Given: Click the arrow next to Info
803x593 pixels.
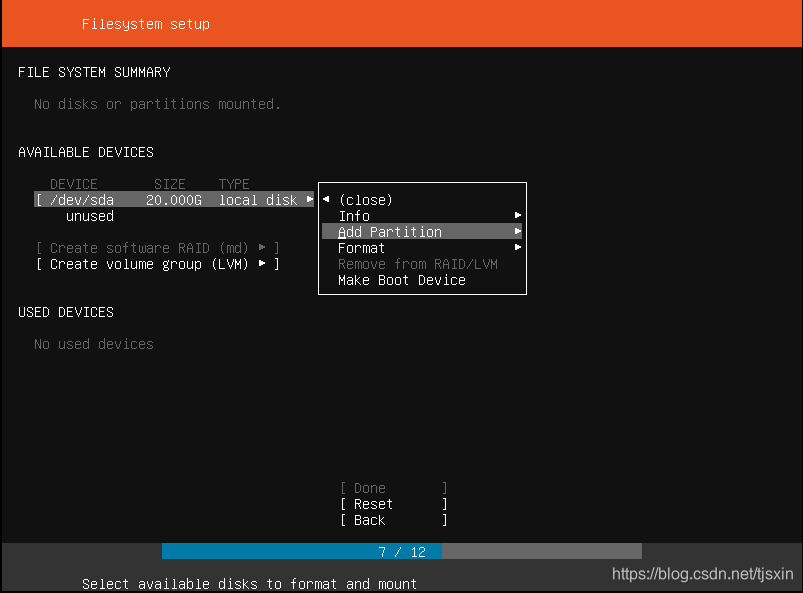Looking at the screenshot, I should 518,215.
